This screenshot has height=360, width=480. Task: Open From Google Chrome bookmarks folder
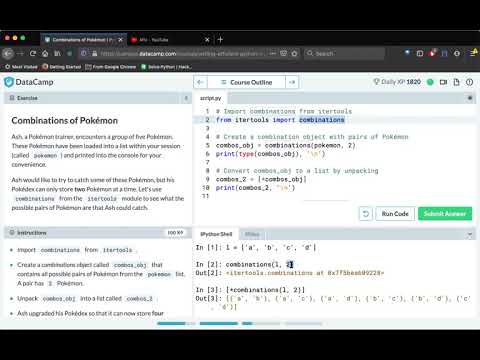coord(111,67)
